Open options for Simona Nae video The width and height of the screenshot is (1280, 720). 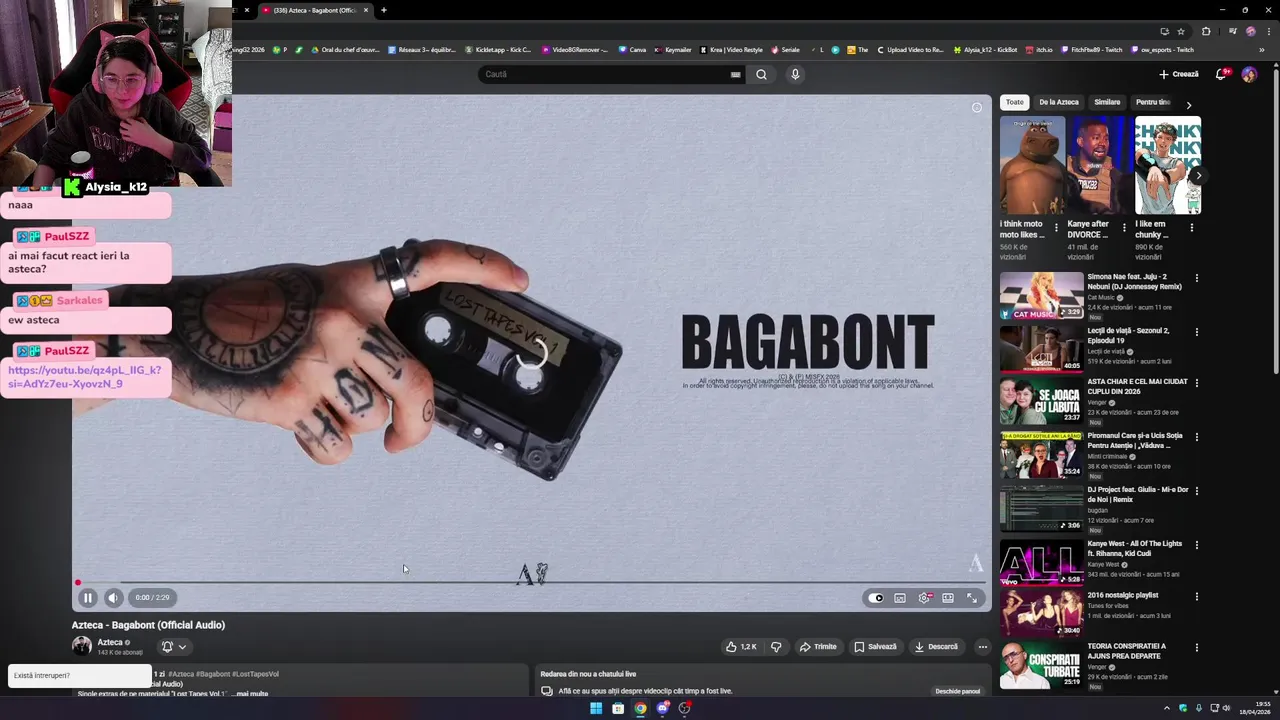tap(1197, 279)
